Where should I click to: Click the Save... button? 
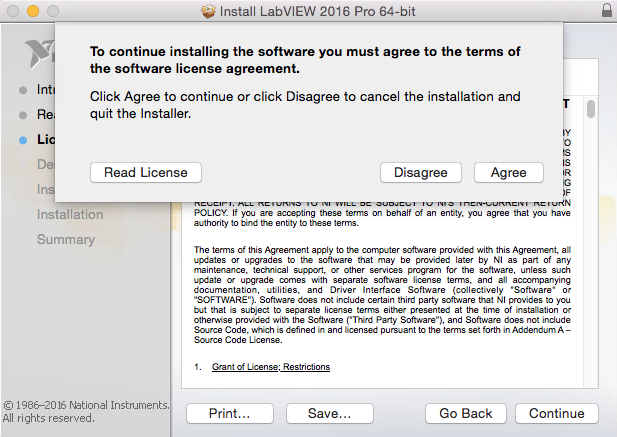(330, 413)
